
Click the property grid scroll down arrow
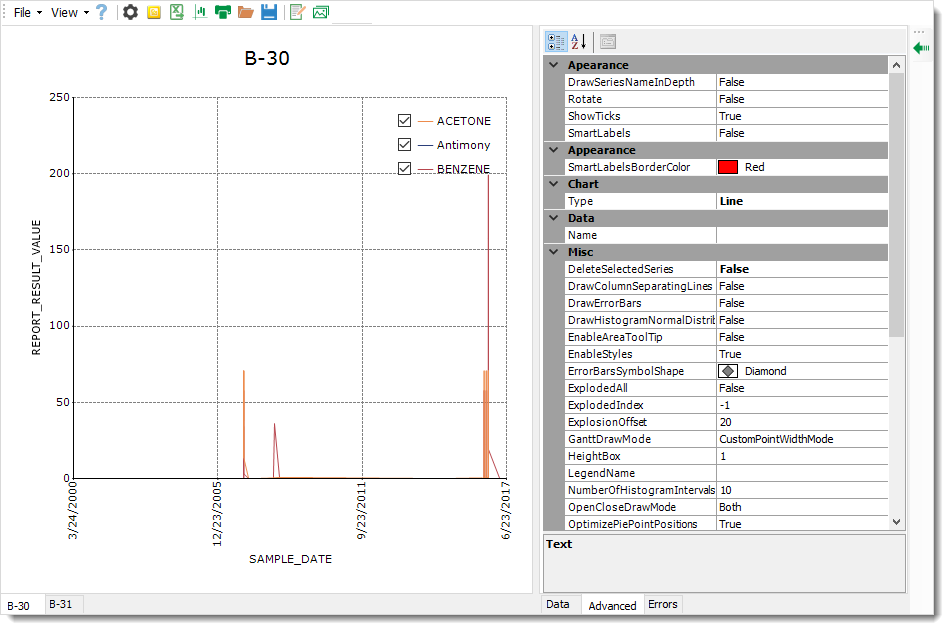point(896,522)
